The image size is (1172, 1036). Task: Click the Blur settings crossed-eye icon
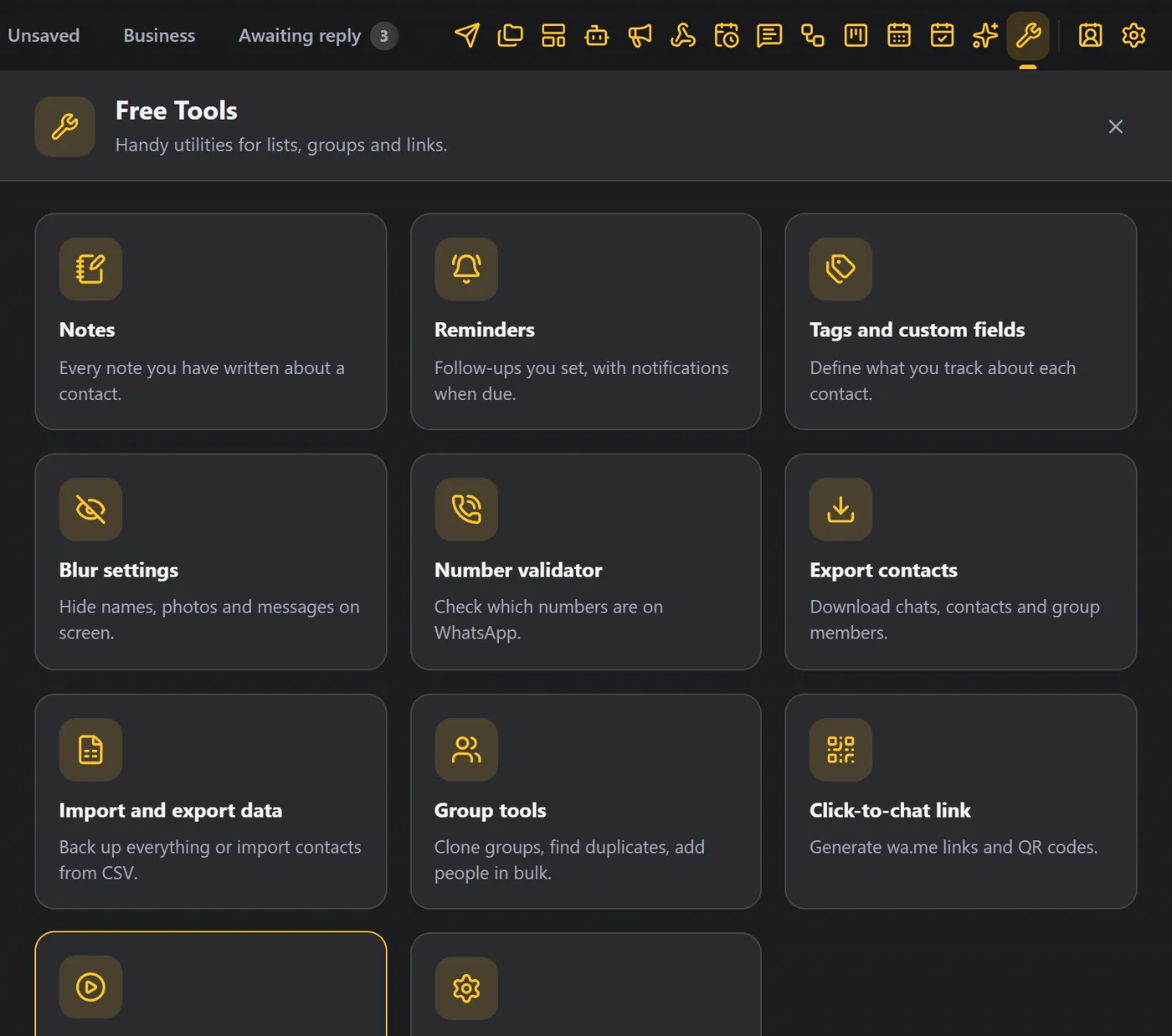pyautogui.click(x=90, y=509)
